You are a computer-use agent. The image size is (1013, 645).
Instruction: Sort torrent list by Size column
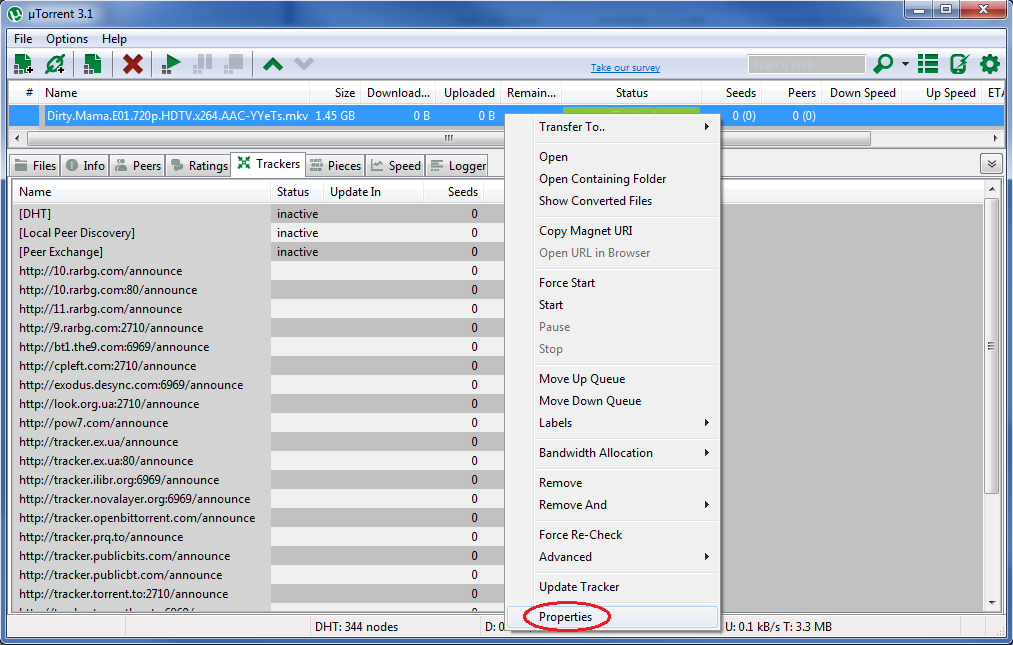pos(335,93)
